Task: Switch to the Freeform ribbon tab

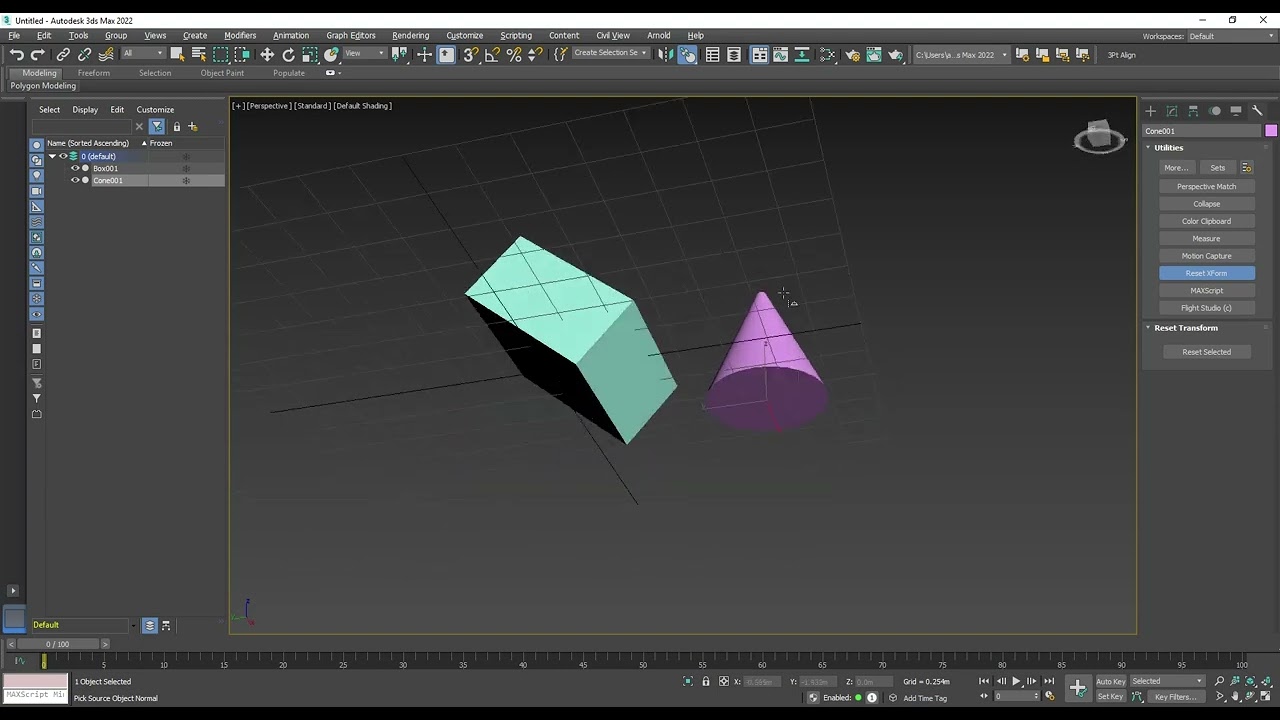Action: (x=94, y=73)
